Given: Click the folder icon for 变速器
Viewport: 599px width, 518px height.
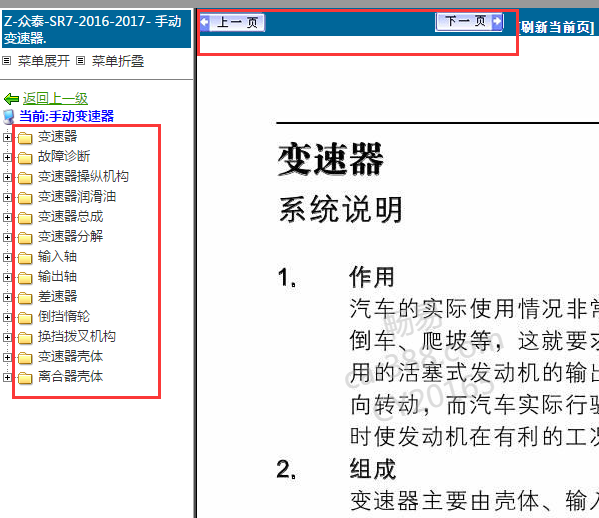Looking at the screenshot, I should point(25,138).
